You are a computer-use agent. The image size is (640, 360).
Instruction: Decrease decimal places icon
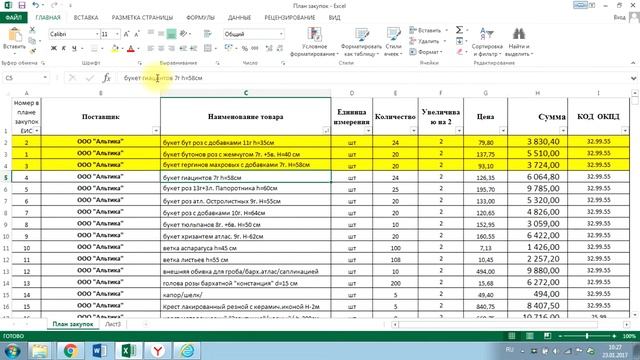point(280,49)
